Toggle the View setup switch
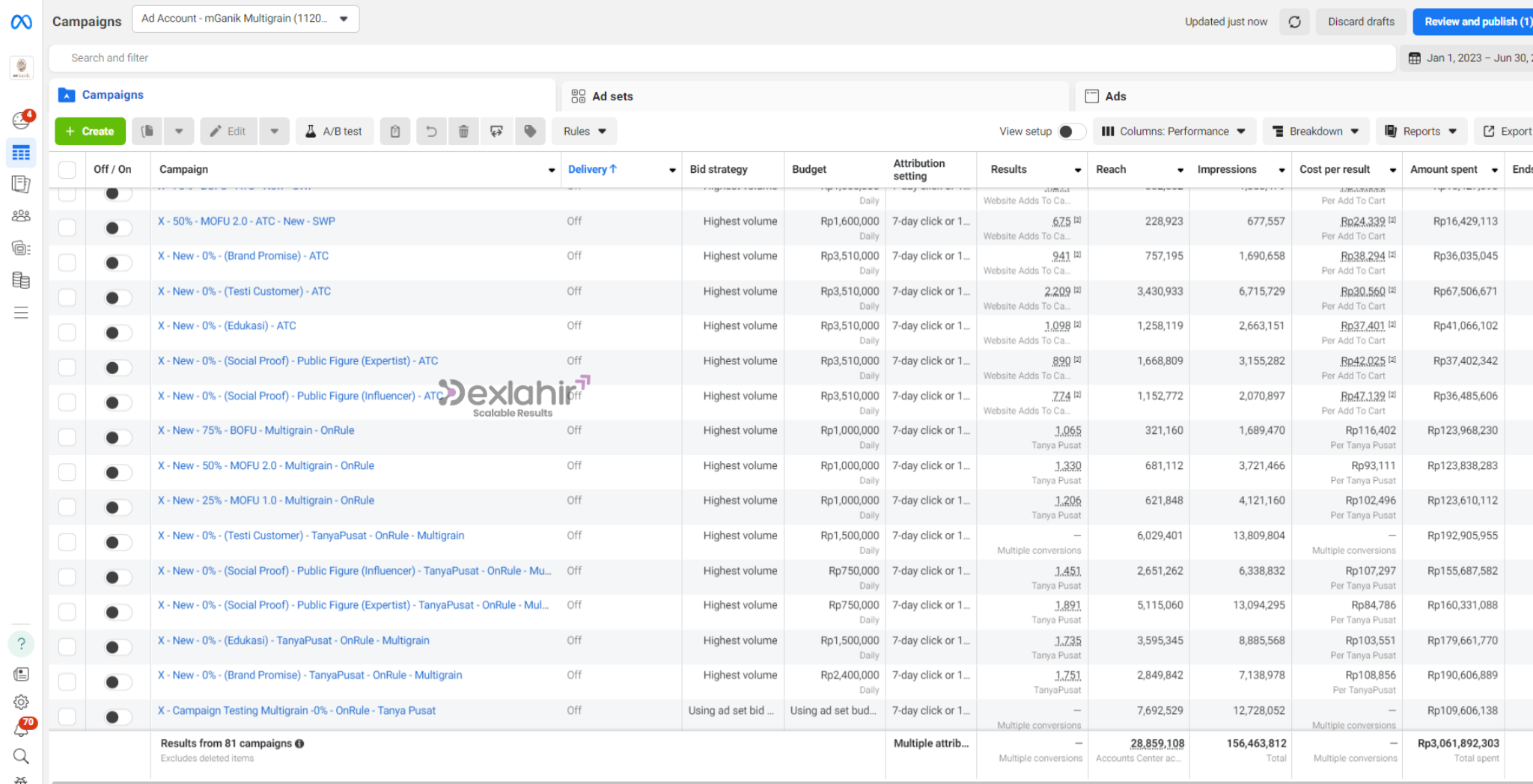The height and width of the screenshot is (784, 1533). coord(1070,132)
